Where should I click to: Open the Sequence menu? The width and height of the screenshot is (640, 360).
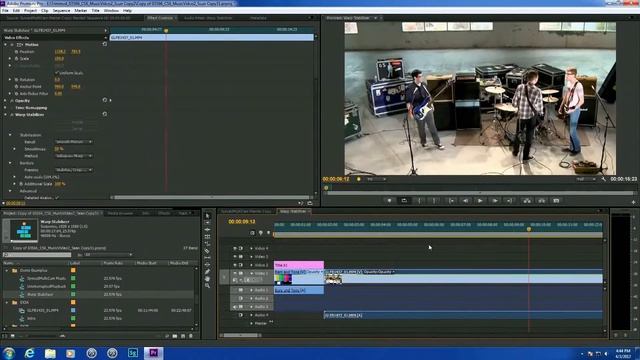[x=61, y=10]
